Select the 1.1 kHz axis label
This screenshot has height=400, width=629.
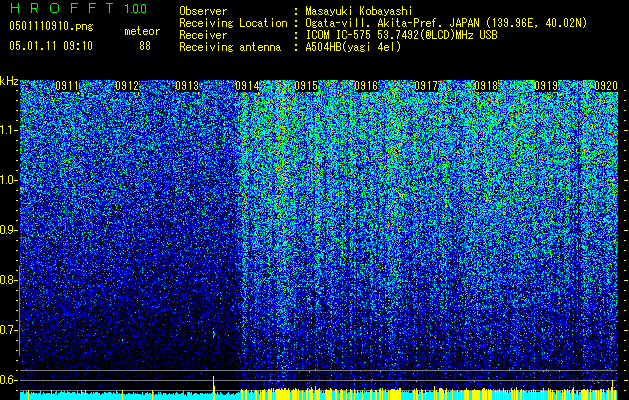8,131
